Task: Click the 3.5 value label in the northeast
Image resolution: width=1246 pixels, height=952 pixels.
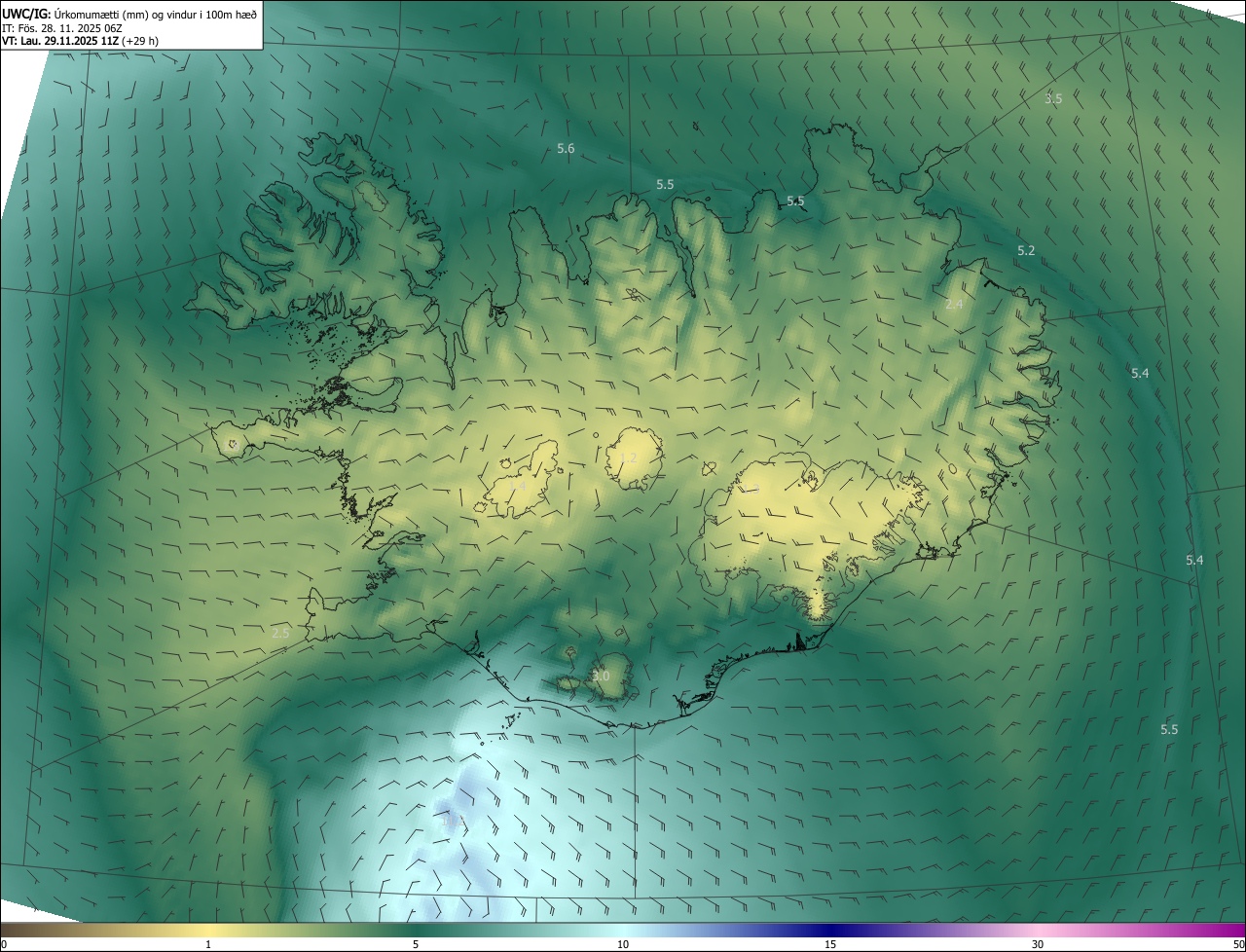Action: pyautogui.click(x=1053, y=98)
